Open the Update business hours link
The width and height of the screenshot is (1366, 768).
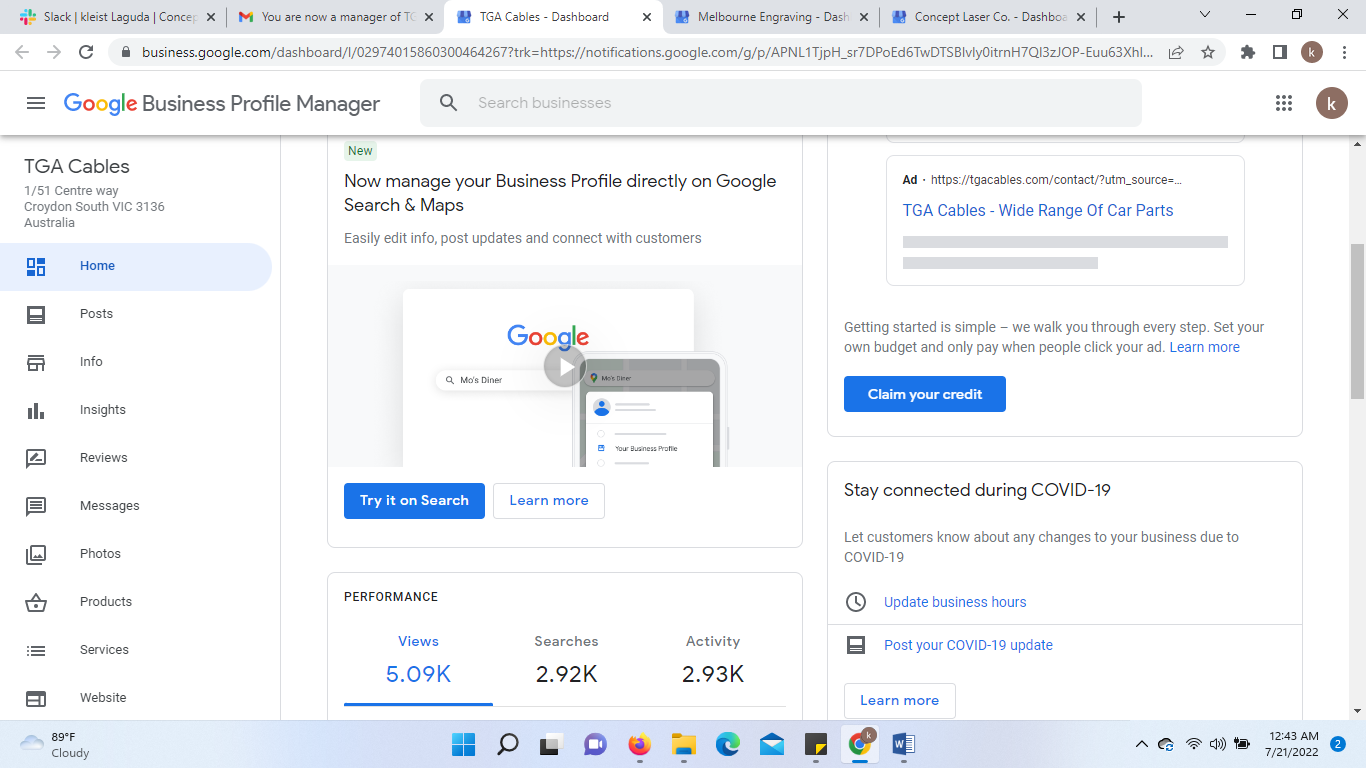(x=955, y=602)
